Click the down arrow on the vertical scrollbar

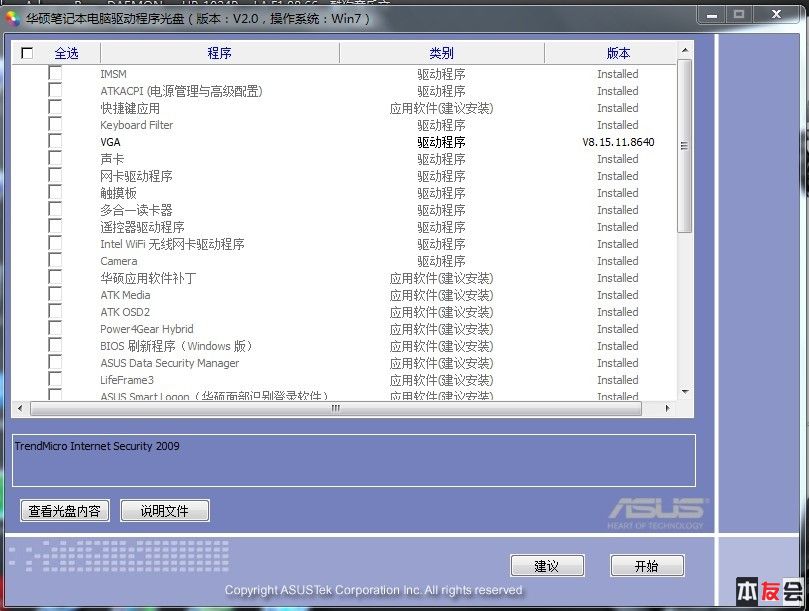click(684, 390)
